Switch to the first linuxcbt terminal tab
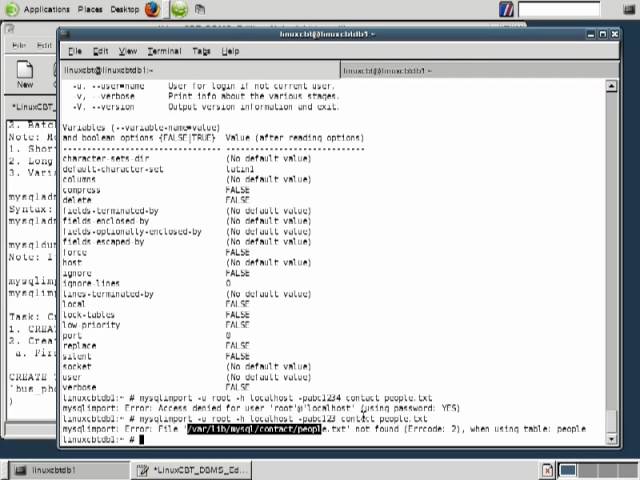The image size is (640, 480). pos(200,70)
